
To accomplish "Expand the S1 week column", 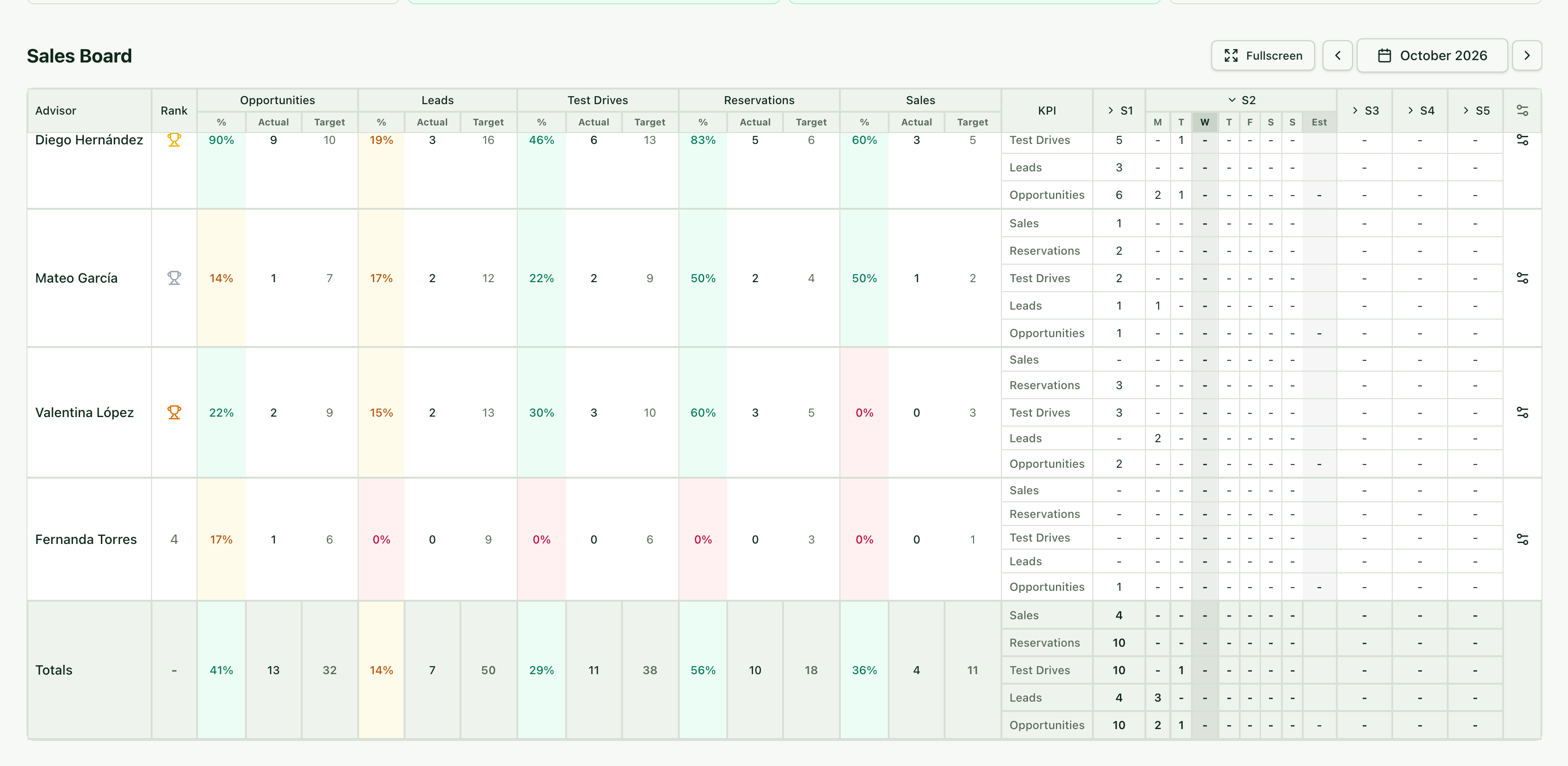I will tap(1119, 111).
